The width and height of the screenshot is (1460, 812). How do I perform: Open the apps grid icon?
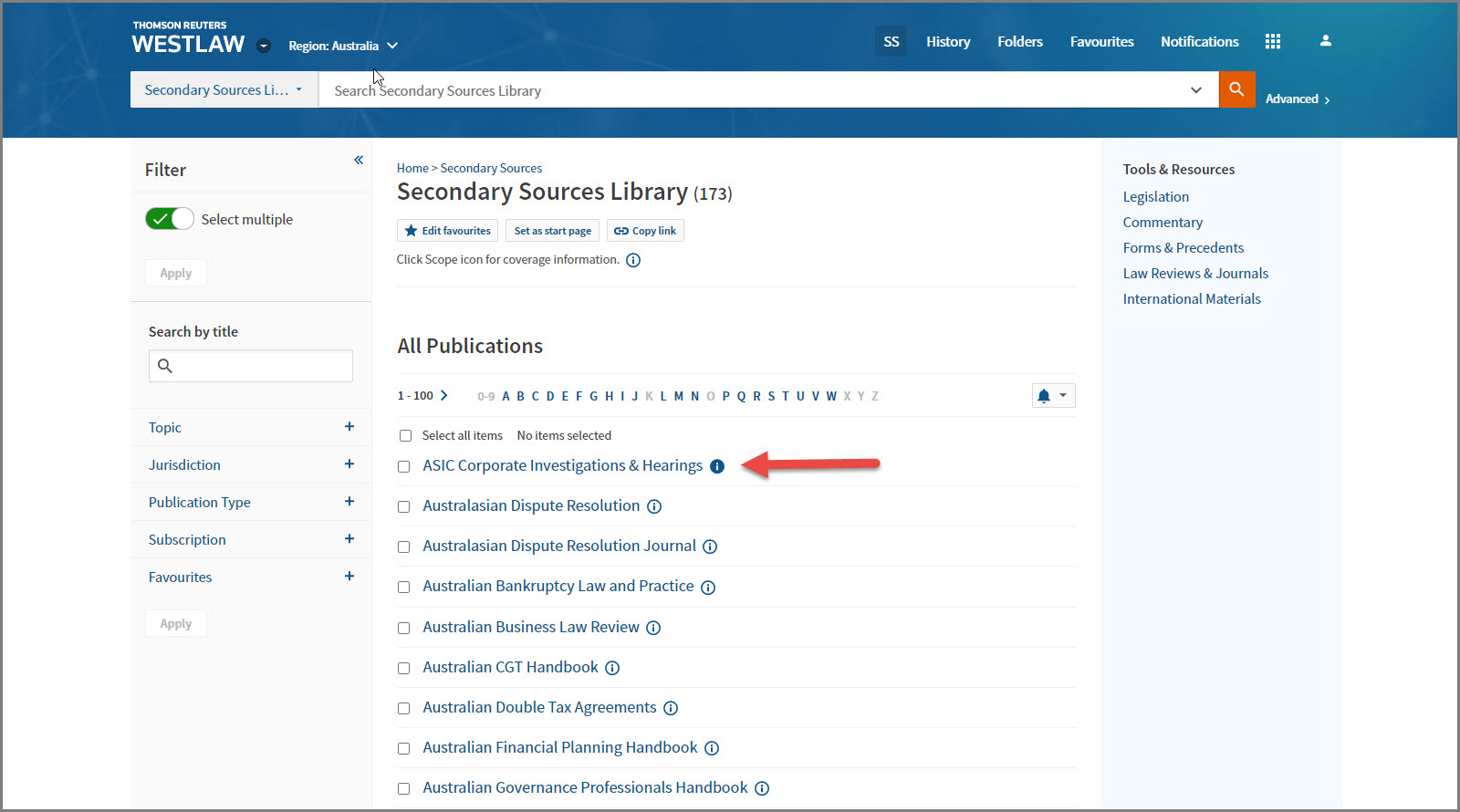pyautogui.click(x=1273, y=41)
